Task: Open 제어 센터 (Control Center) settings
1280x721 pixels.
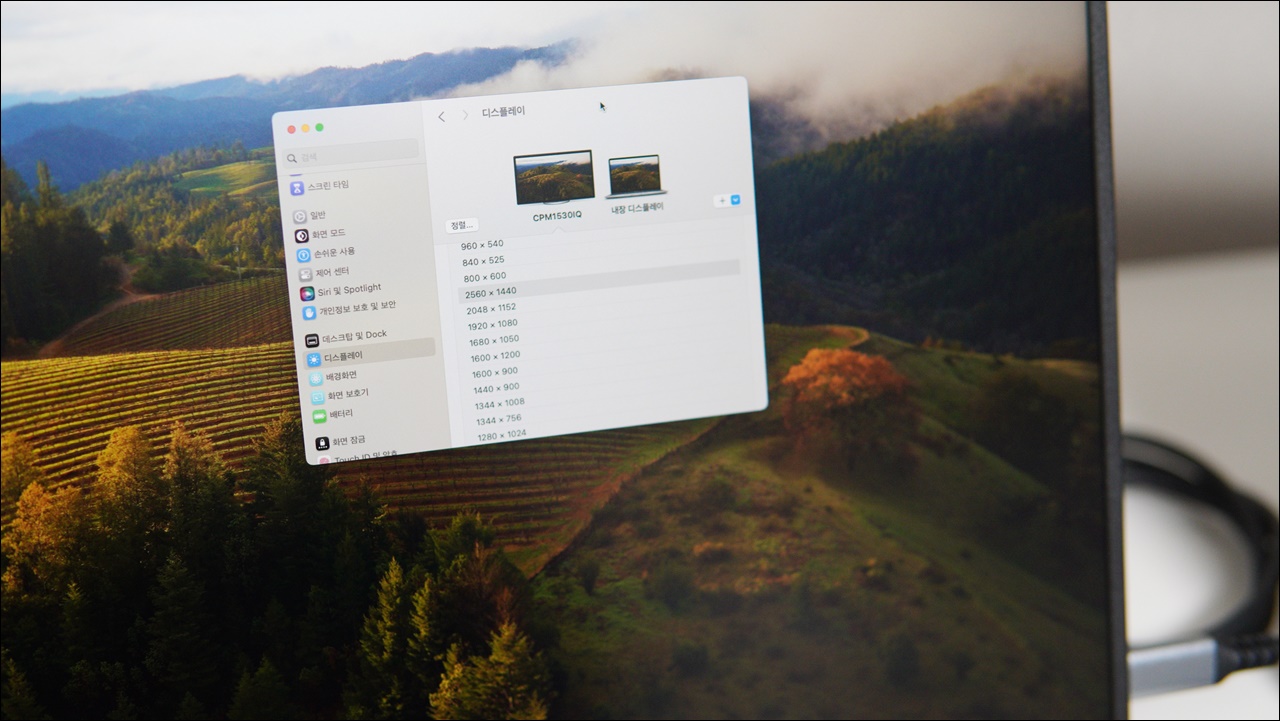Action: 305,274
